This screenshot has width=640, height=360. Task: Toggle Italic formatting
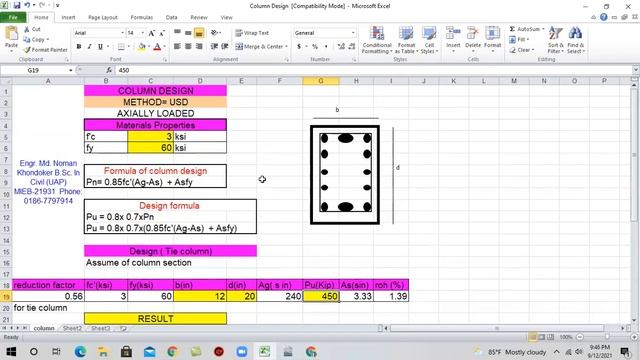[89, 47]
